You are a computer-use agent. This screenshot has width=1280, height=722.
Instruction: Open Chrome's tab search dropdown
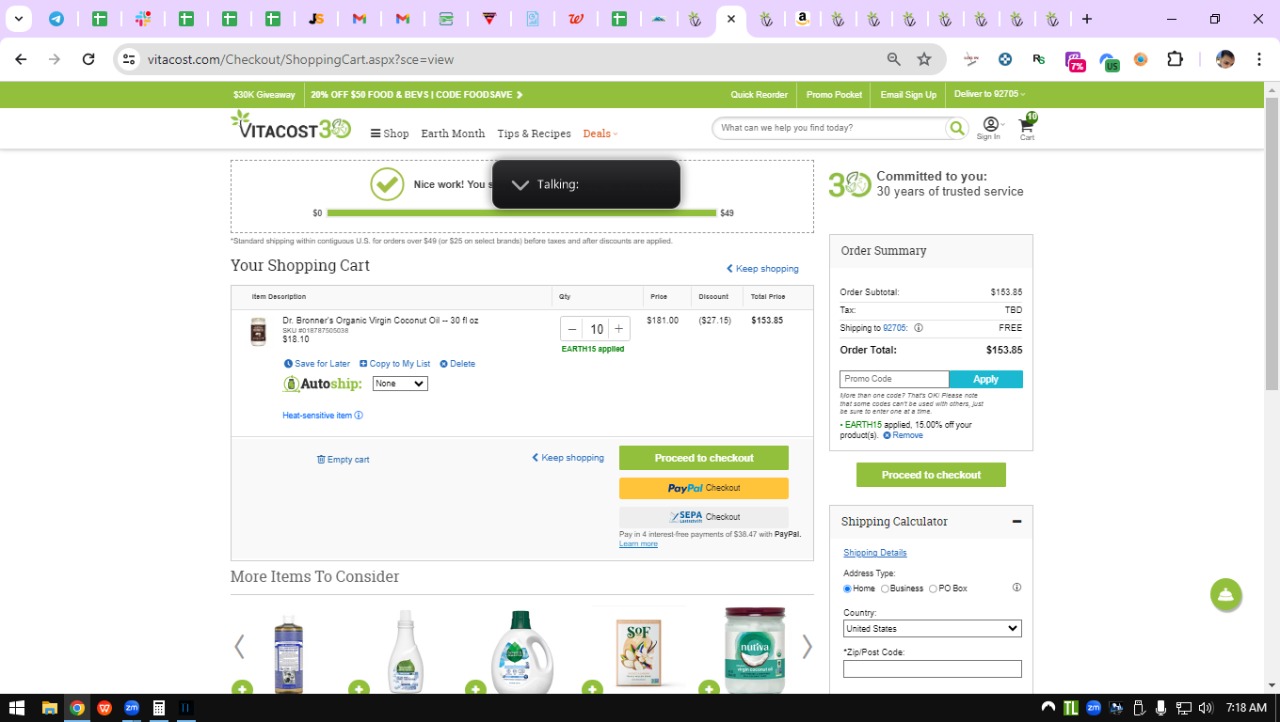[x=18, y=19]
